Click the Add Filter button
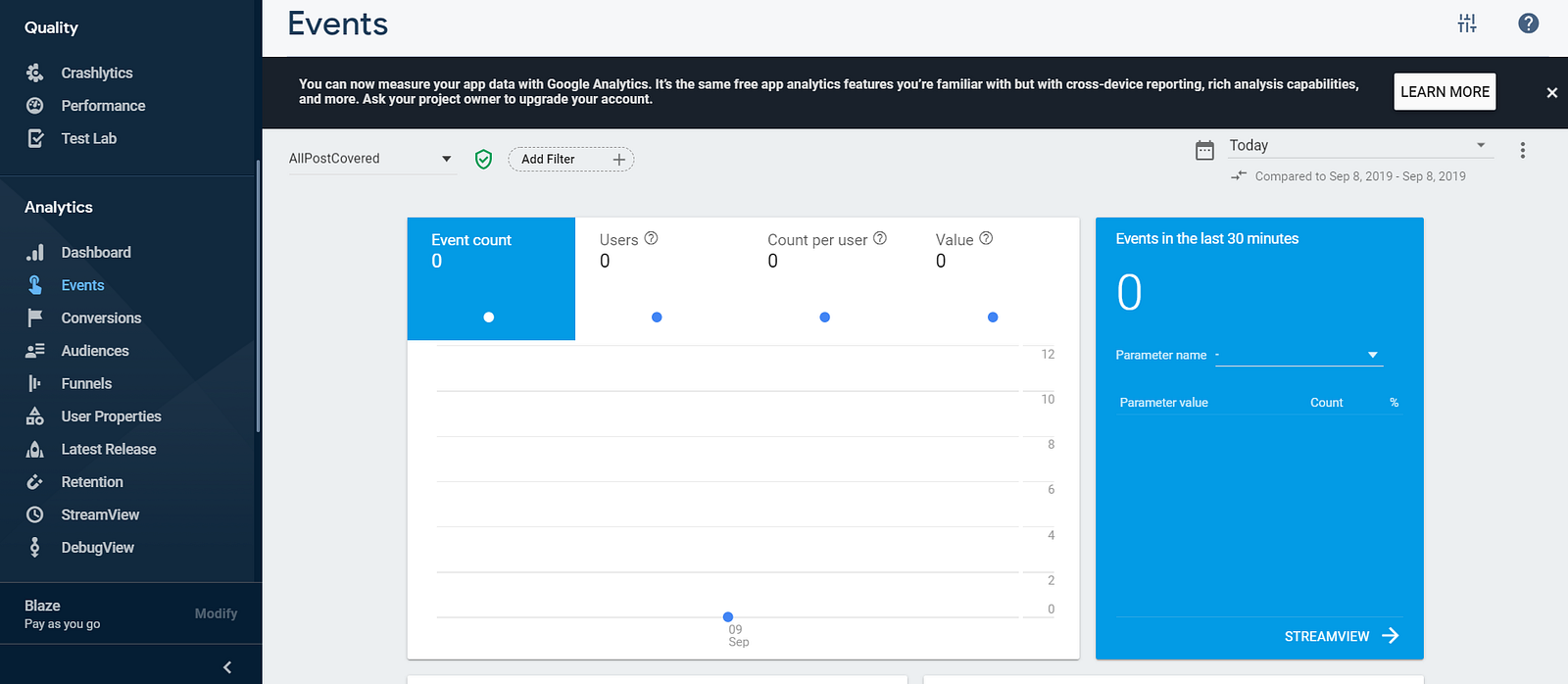The width and height of the screenshot is (1568, 684). pos(570,159)
